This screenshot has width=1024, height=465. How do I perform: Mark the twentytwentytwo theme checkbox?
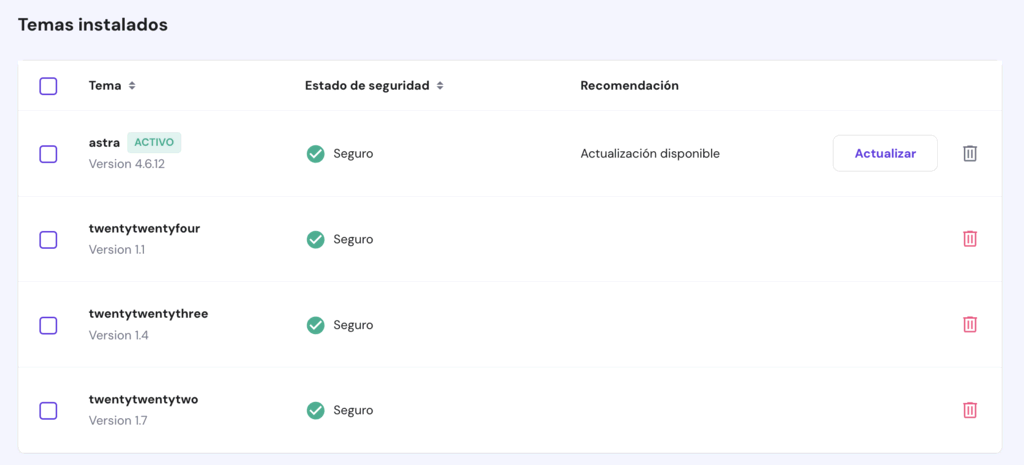point(48,411)
